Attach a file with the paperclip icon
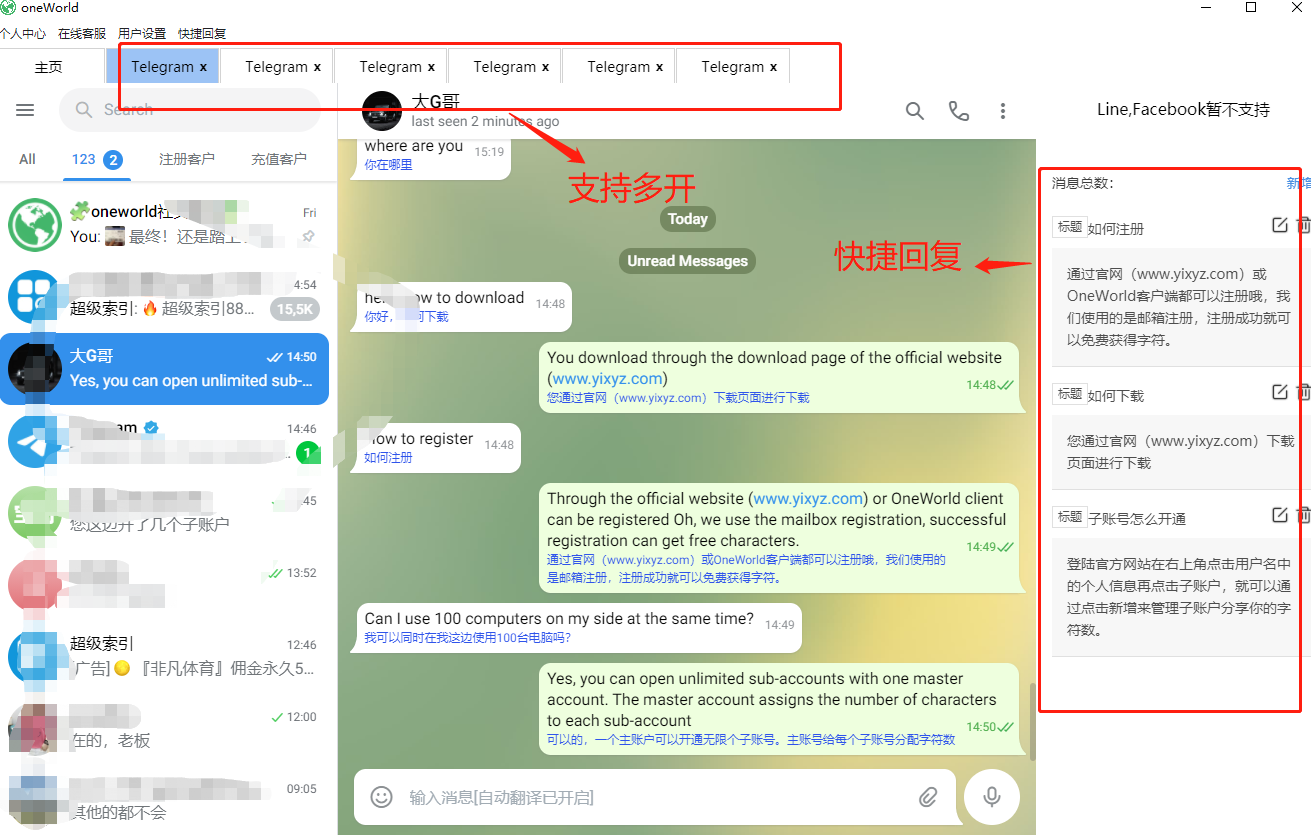 (x=929, y=797)
